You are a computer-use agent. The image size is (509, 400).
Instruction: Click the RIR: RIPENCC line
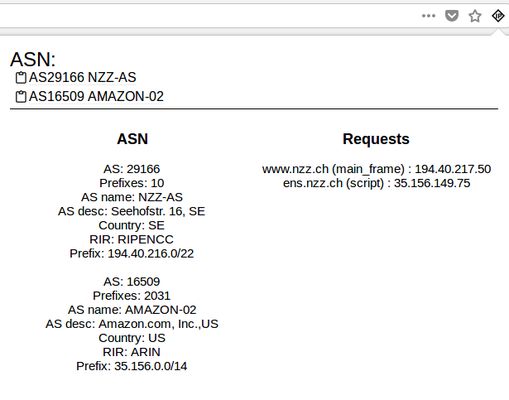click(132, 239)
